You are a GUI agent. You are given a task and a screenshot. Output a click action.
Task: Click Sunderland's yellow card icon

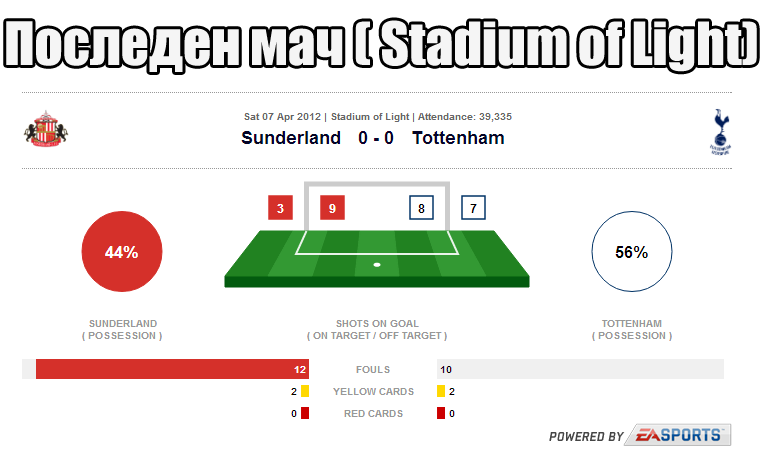[x=305, y=391]
